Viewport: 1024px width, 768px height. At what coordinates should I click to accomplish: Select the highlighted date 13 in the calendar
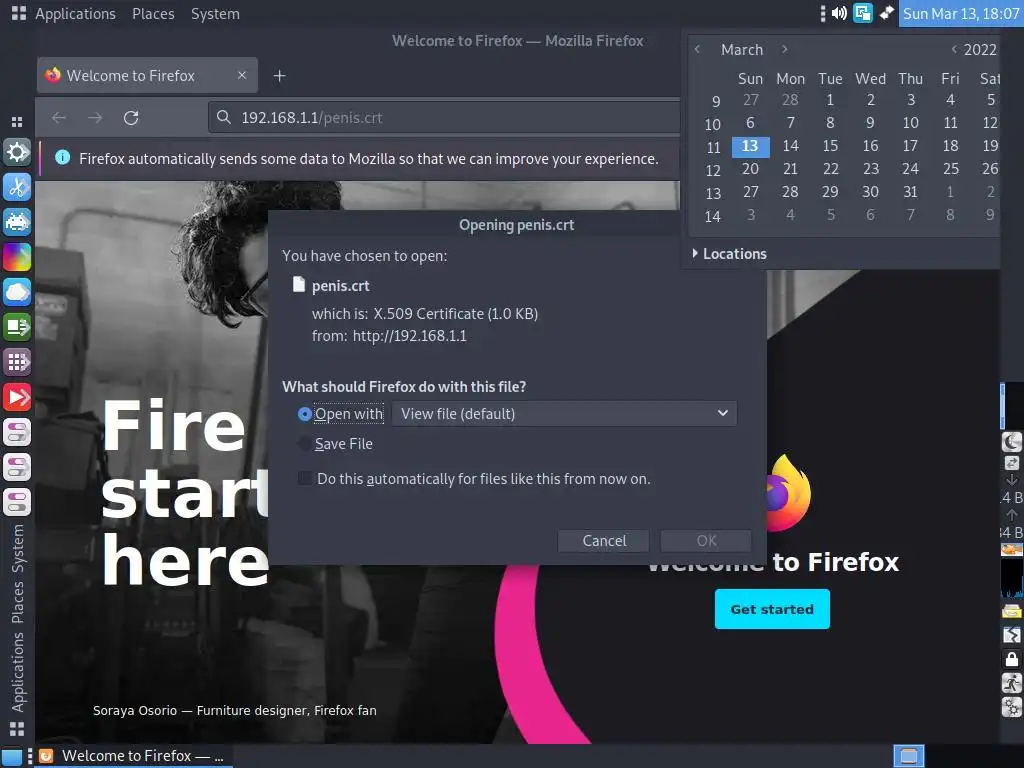click(750, 146)
